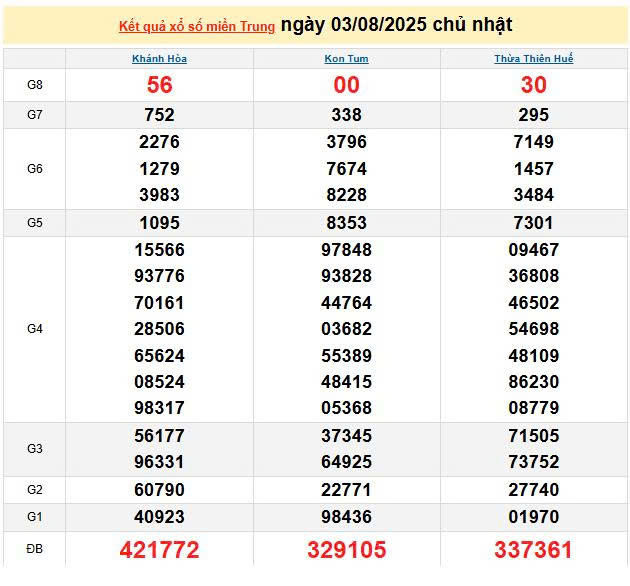Screen dimensions: 630x586
Task: Select G6 number 7149
Action: 534,142
